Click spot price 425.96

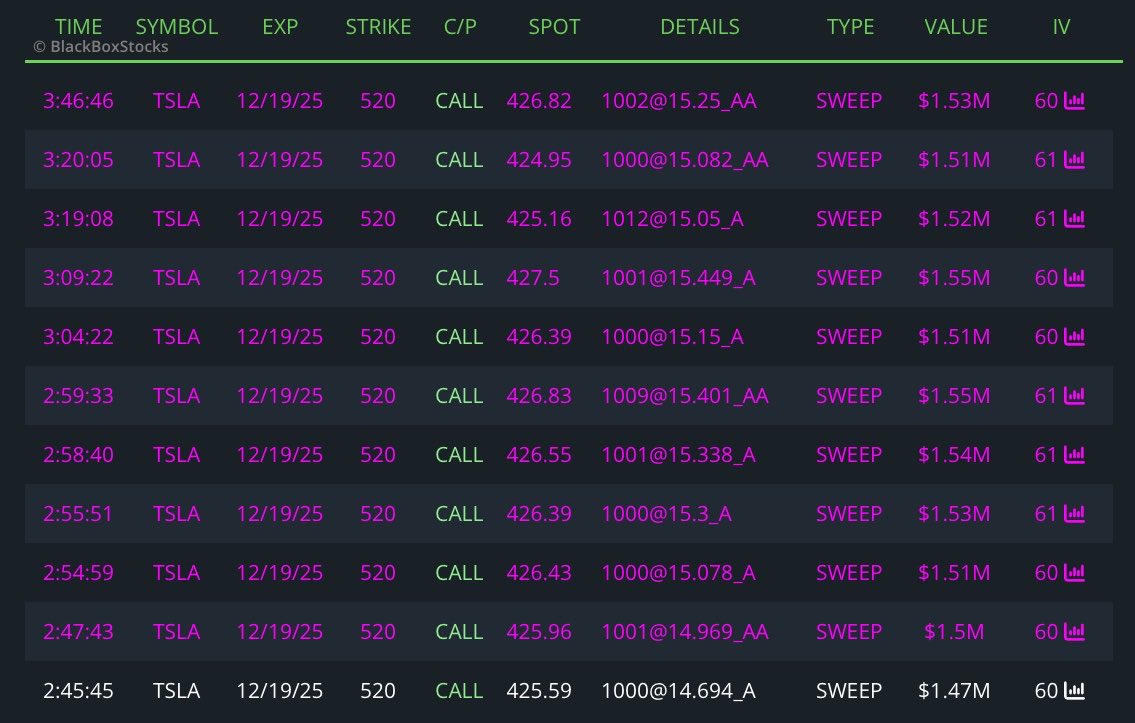click(539, 631)
